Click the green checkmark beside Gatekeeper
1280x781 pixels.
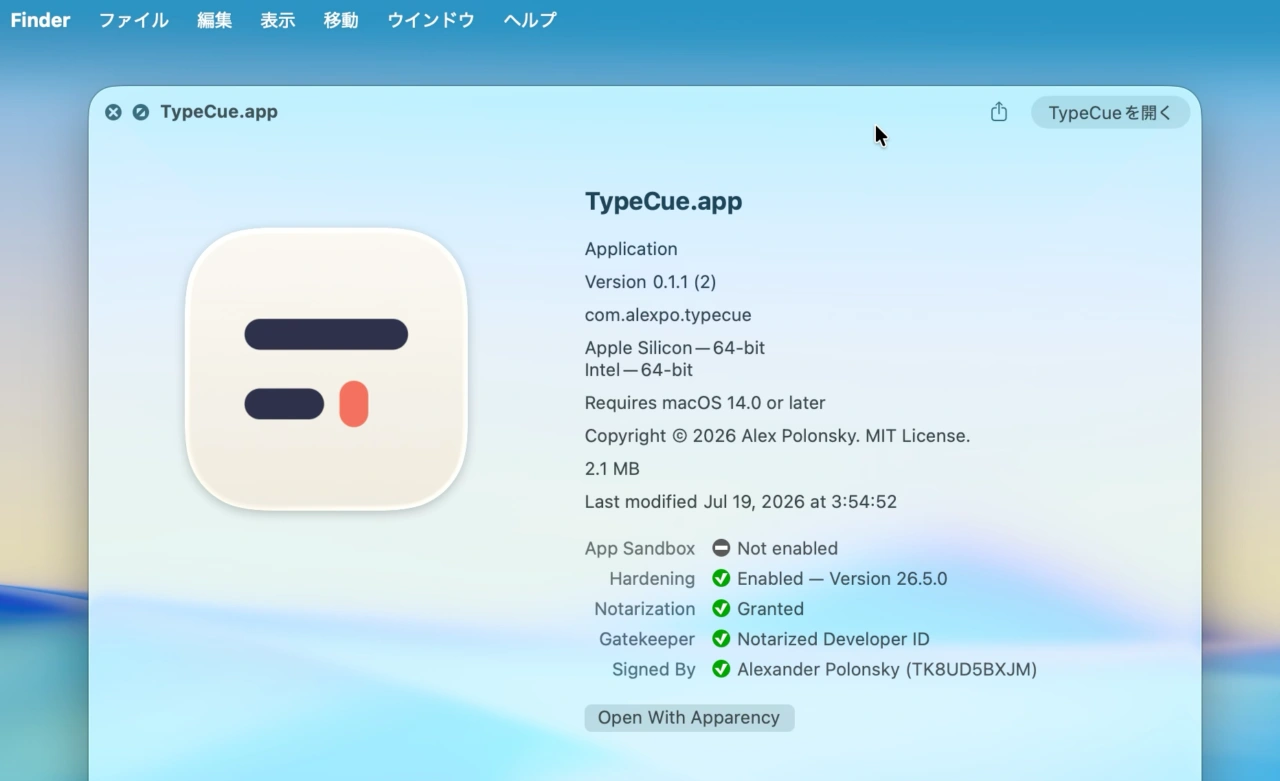(x=721, y=639)
